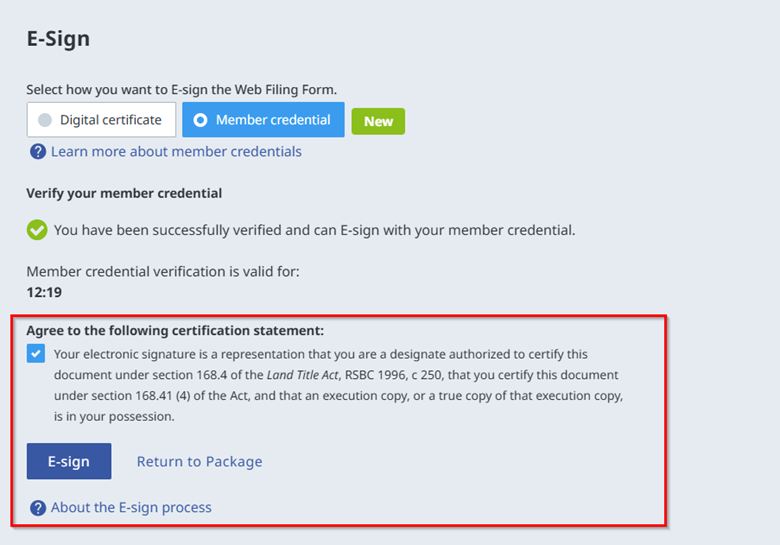Image resolution: width=780 pixels, height=545 pixels.
Task: Click the Select how you want to E-sign prompt
Action: [181, 90]
